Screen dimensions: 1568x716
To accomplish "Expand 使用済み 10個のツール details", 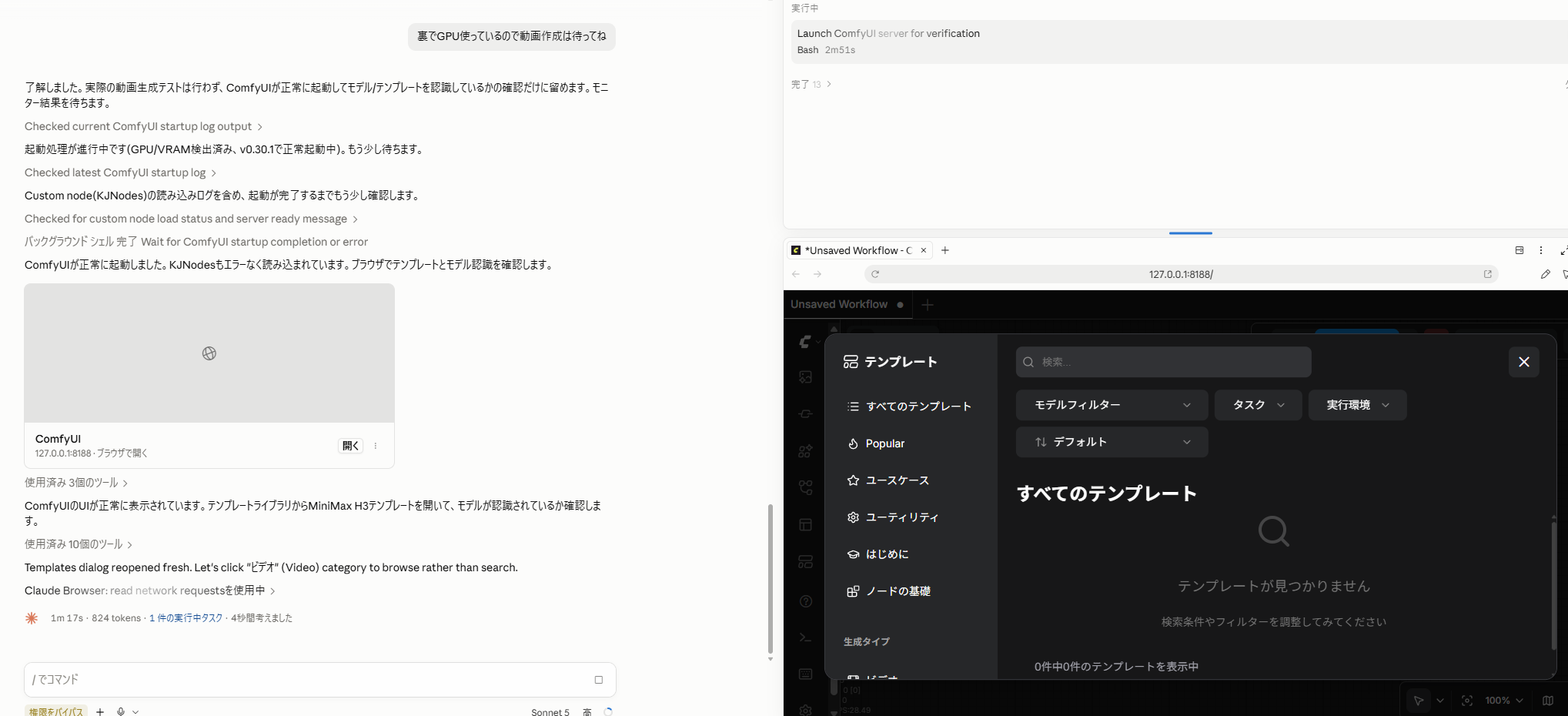I will pyautogui.click(x=79, y=544).
